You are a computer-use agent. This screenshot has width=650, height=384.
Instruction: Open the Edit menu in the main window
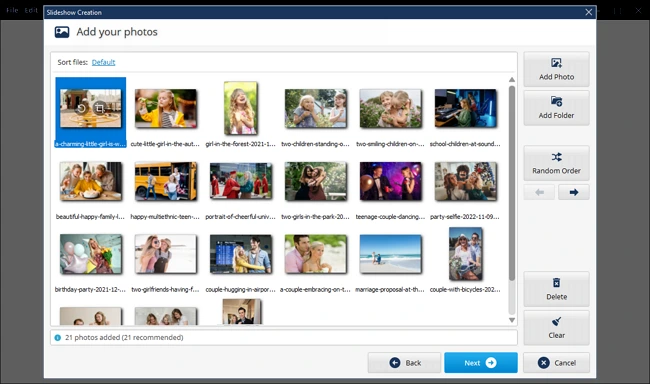[x=31, y=10]
